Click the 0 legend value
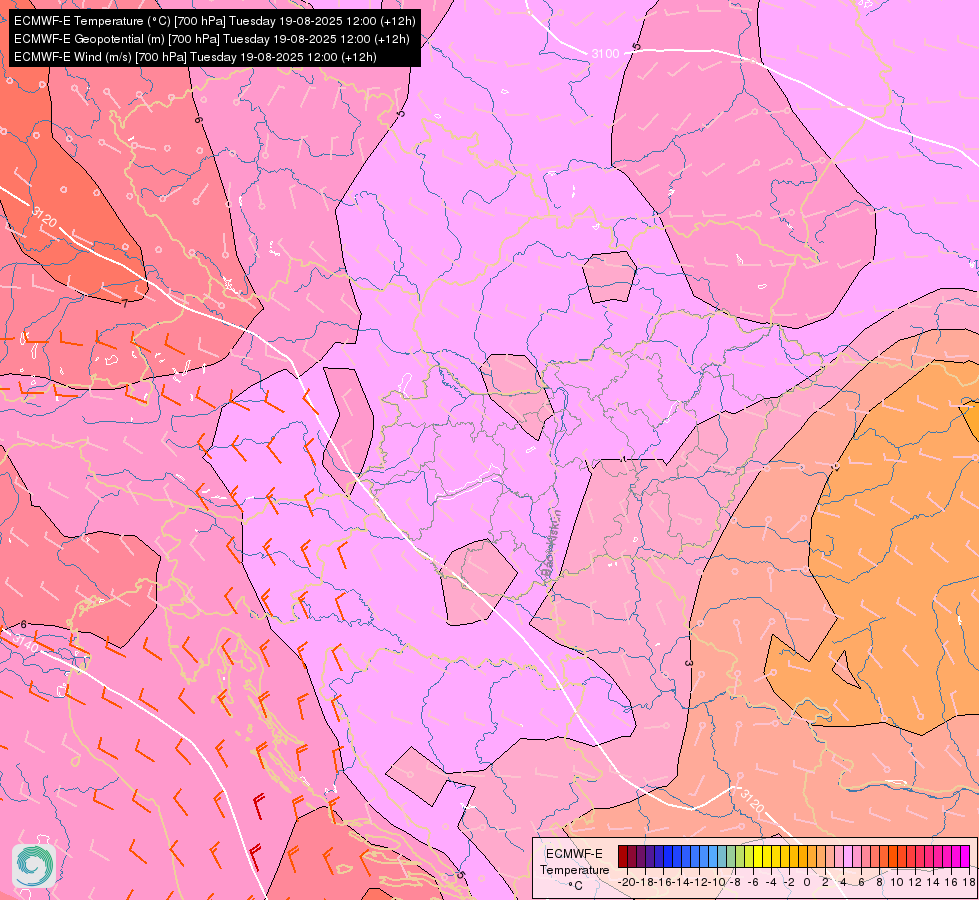The image size is (979, 900). (x=807, y=882)
